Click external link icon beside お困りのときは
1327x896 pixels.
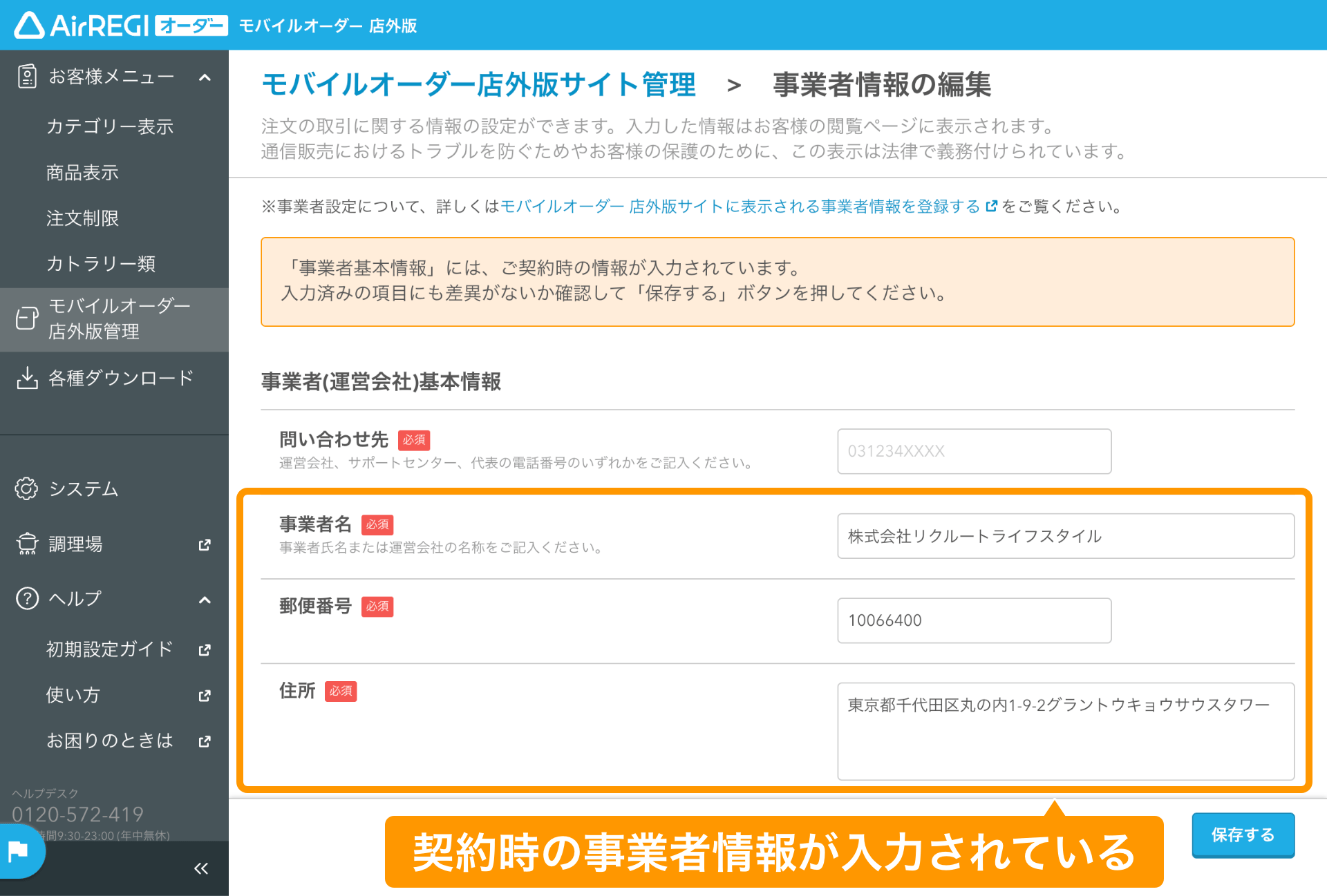[x=205, y=741]
